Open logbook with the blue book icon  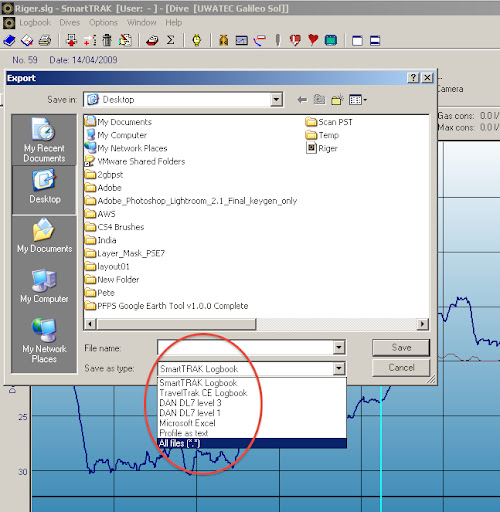[9, 41]
